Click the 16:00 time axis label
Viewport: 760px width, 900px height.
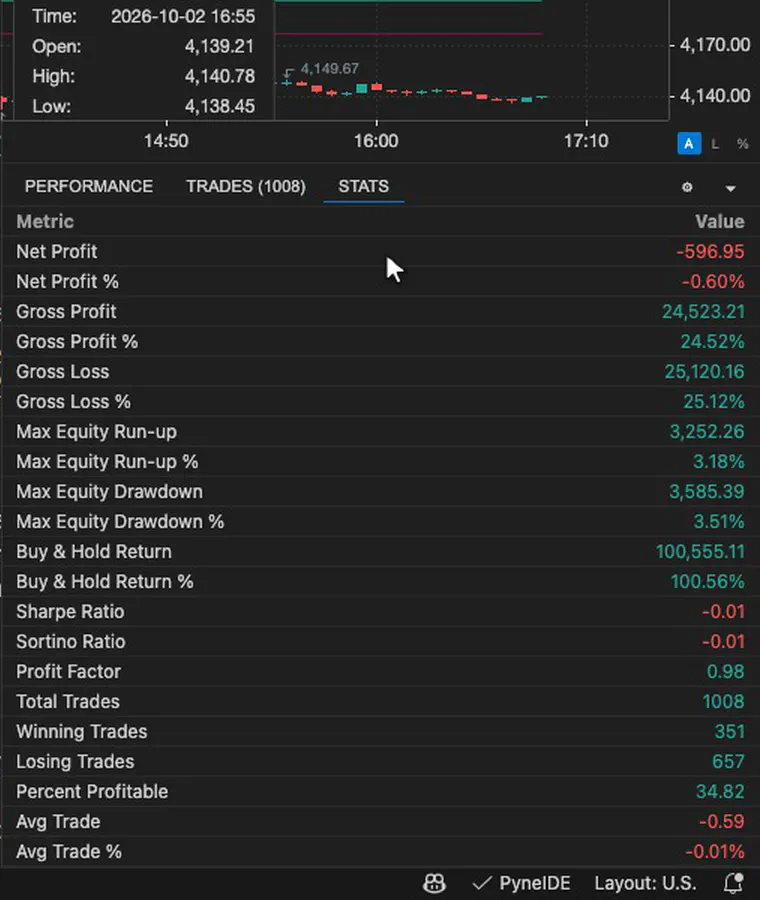376,141
